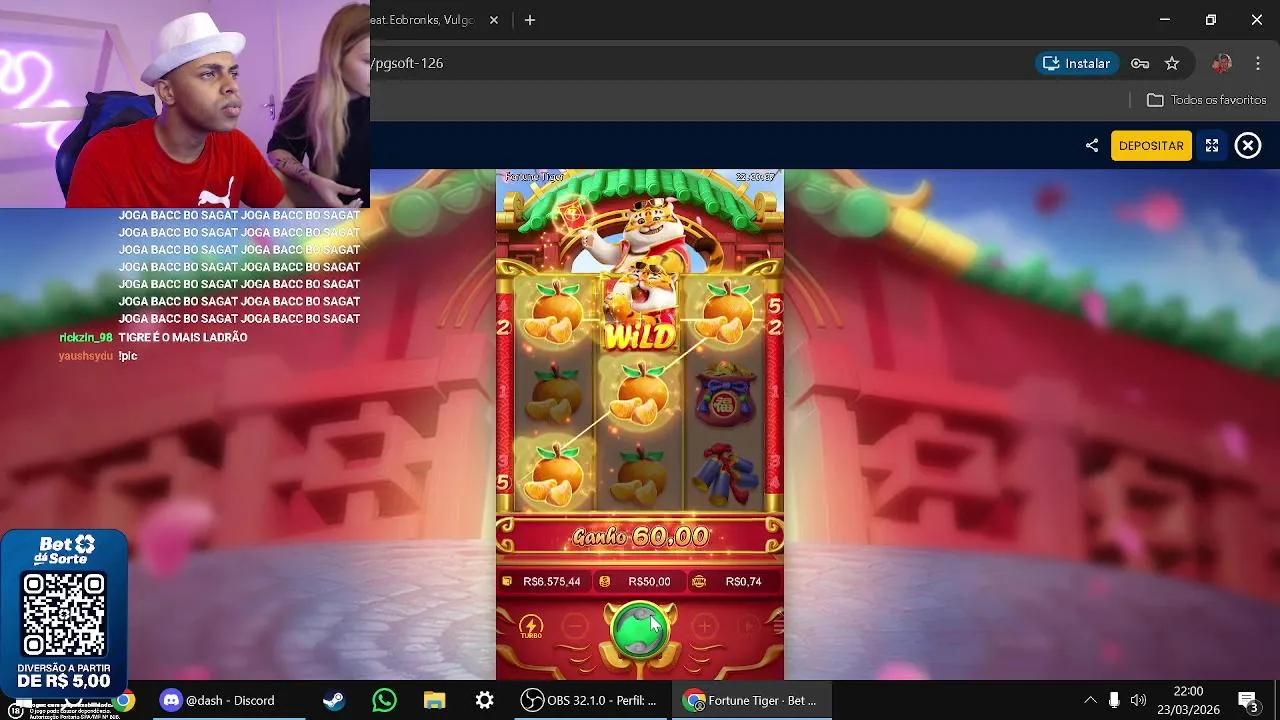Open the Todos os favoritos folder
Screen dimensions: 1280x720
pos(1207,100)
